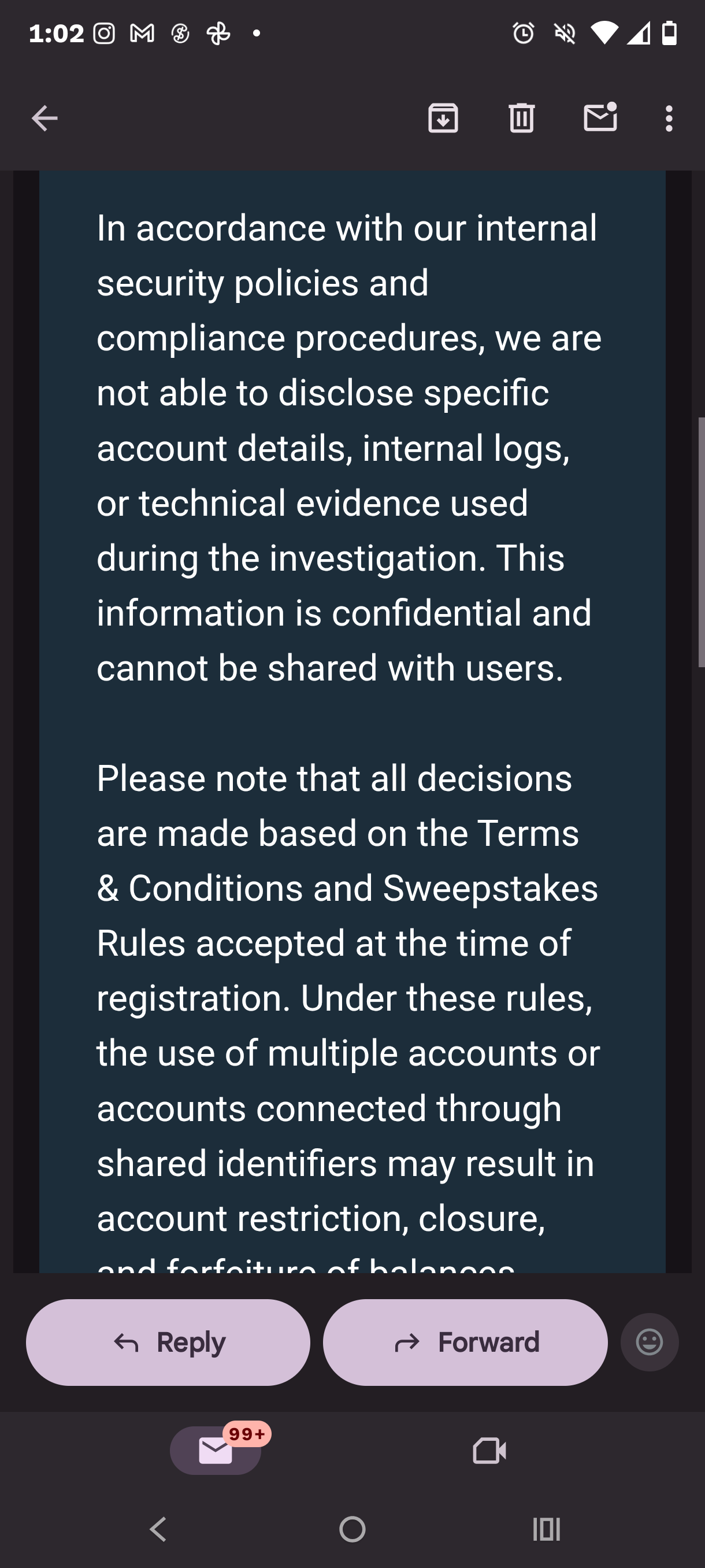705x1568 pixels.
Task: Switch to the Meet video tab
Action: (489, 1451)
